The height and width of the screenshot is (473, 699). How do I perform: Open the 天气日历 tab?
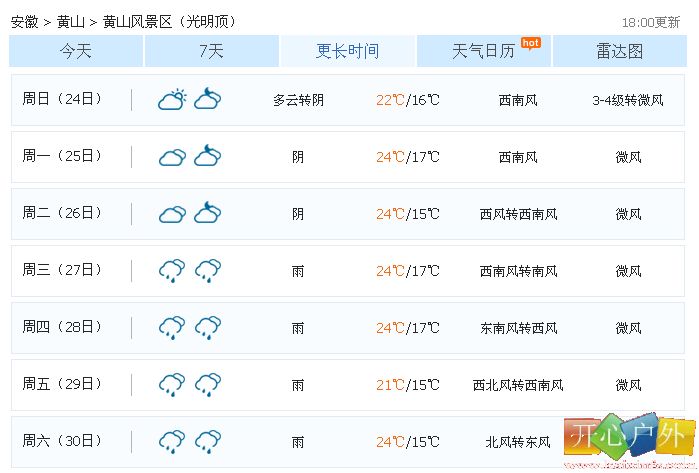click(x=484, y=51)
